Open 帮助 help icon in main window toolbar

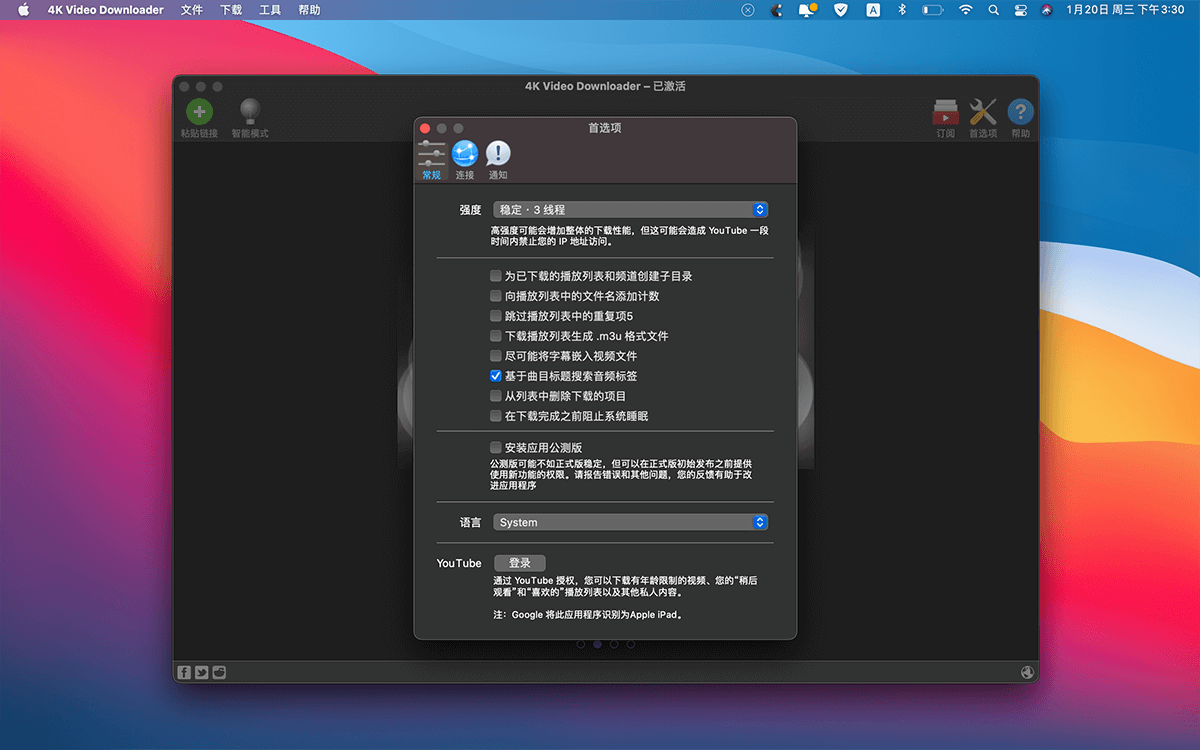pyautogui.click(x=1020, y=112)
